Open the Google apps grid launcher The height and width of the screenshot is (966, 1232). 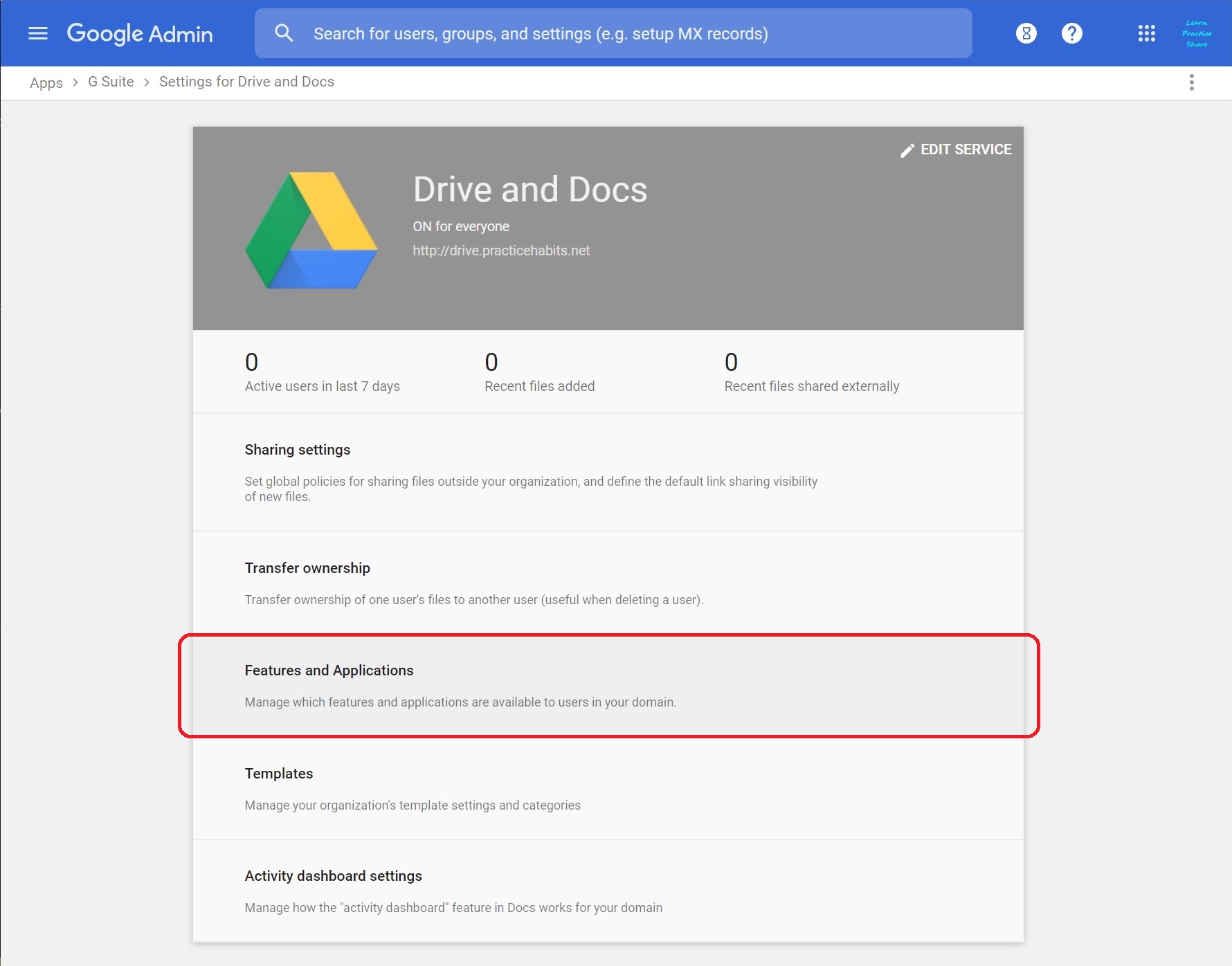pos(1147,33)
